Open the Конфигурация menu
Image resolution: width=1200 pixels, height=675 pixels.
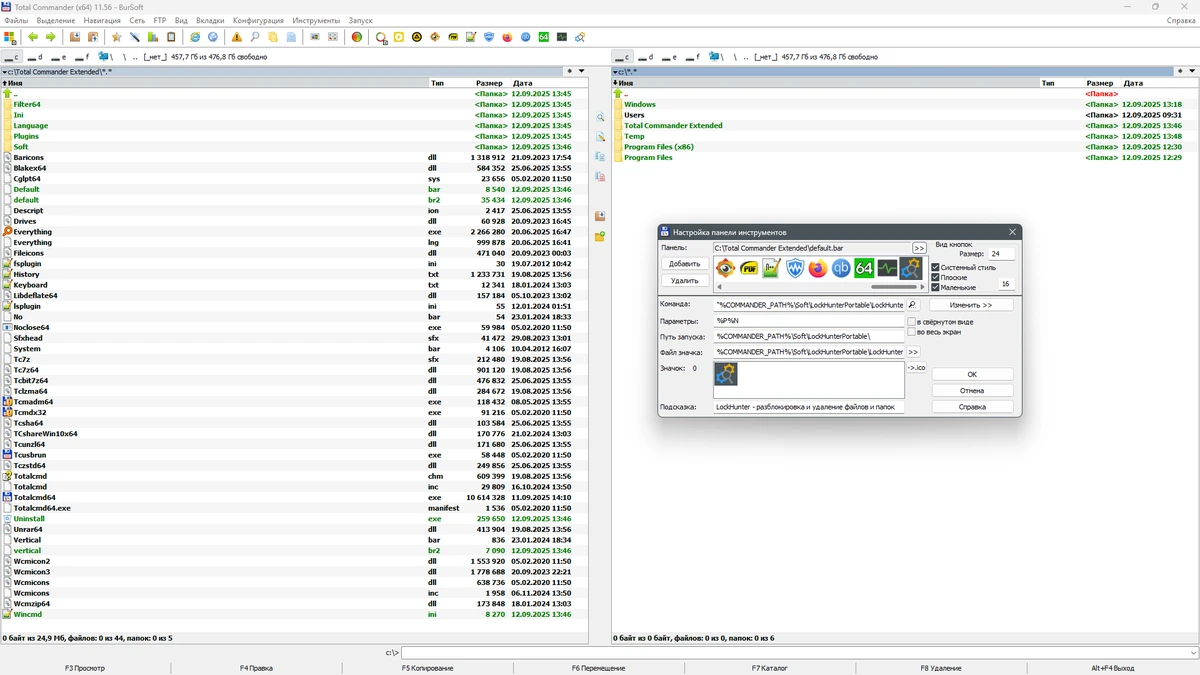(x=257, y=20)
